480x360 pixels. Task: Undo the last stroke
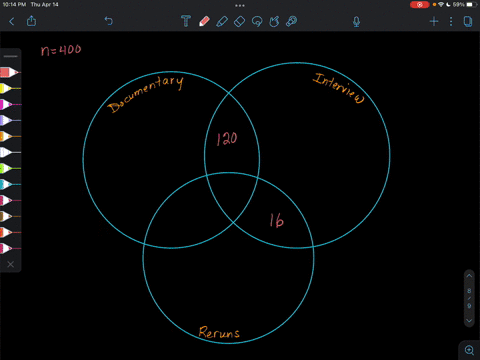pyautogui.click(x=108, y=21)
